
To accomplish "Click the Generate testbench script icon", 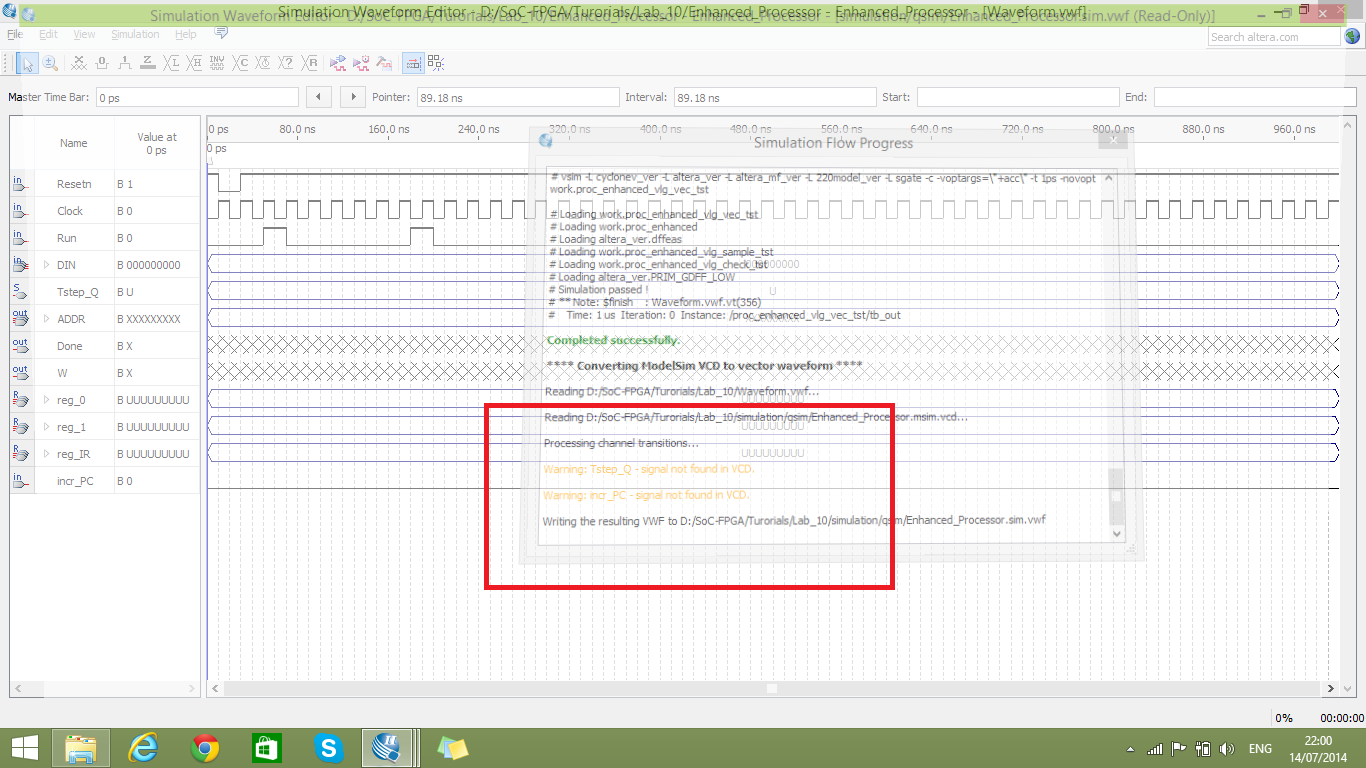I will [x=385, y=63].
